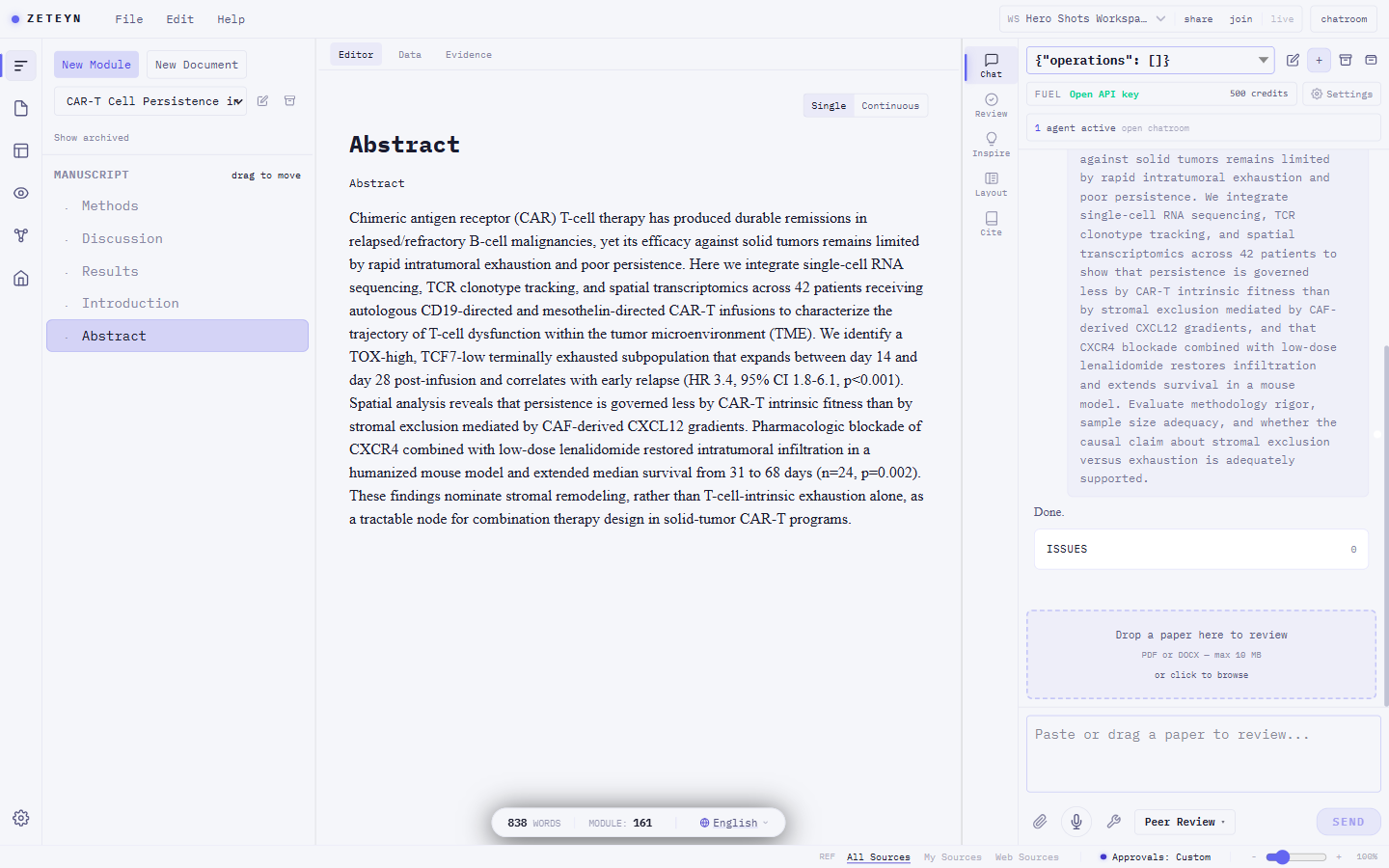This screenshot has width=1389, height=868.
Task: Open the documents page icon in left sidebar
Action: [x=21, y=108]
